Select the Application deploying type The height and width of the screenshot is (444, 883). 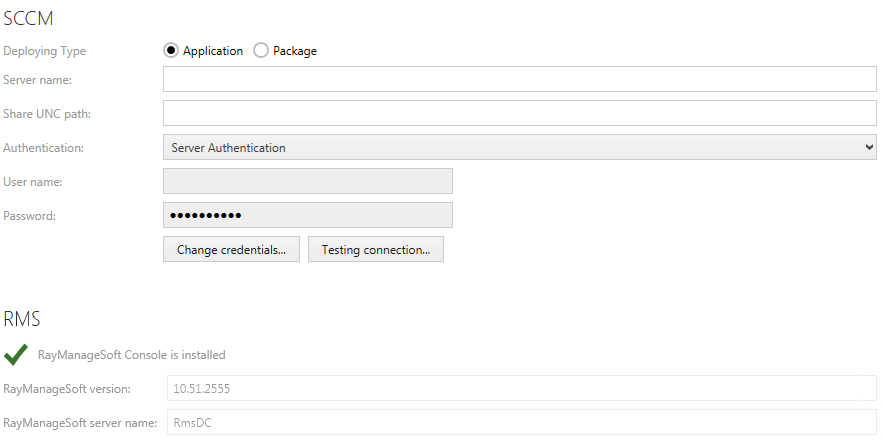pyautogui.click(x=171, y=51)
